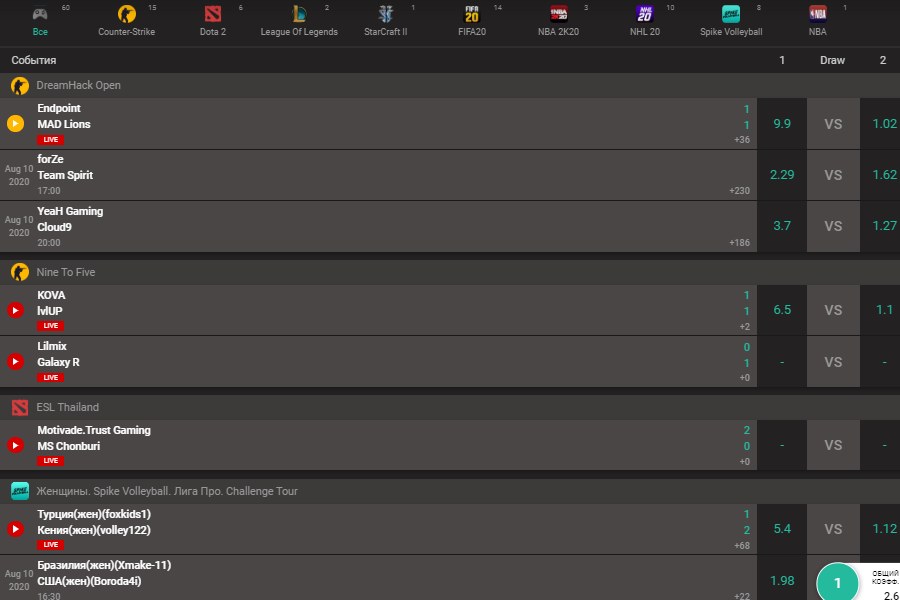Select the Все (All) games tab

coord(40,20)
